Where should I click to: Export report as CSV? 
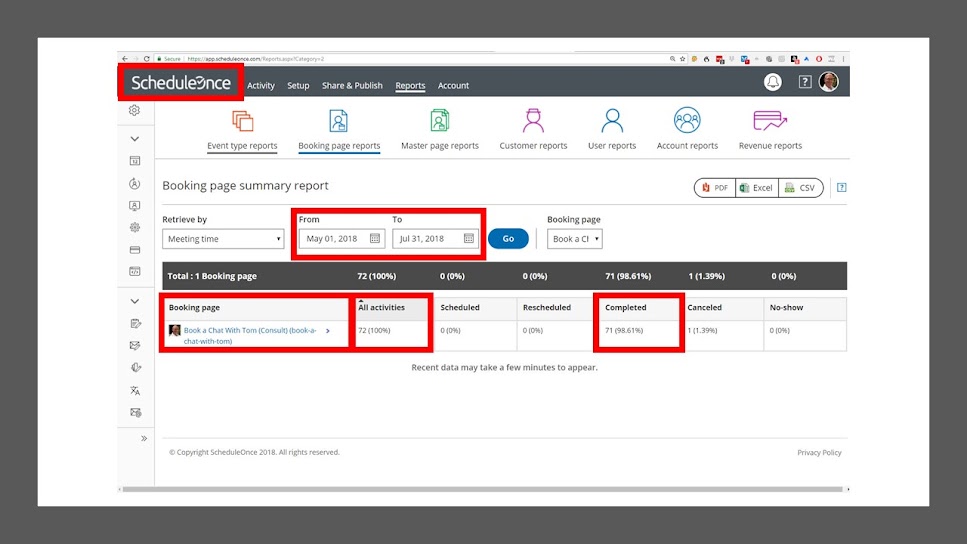[800, 188]
